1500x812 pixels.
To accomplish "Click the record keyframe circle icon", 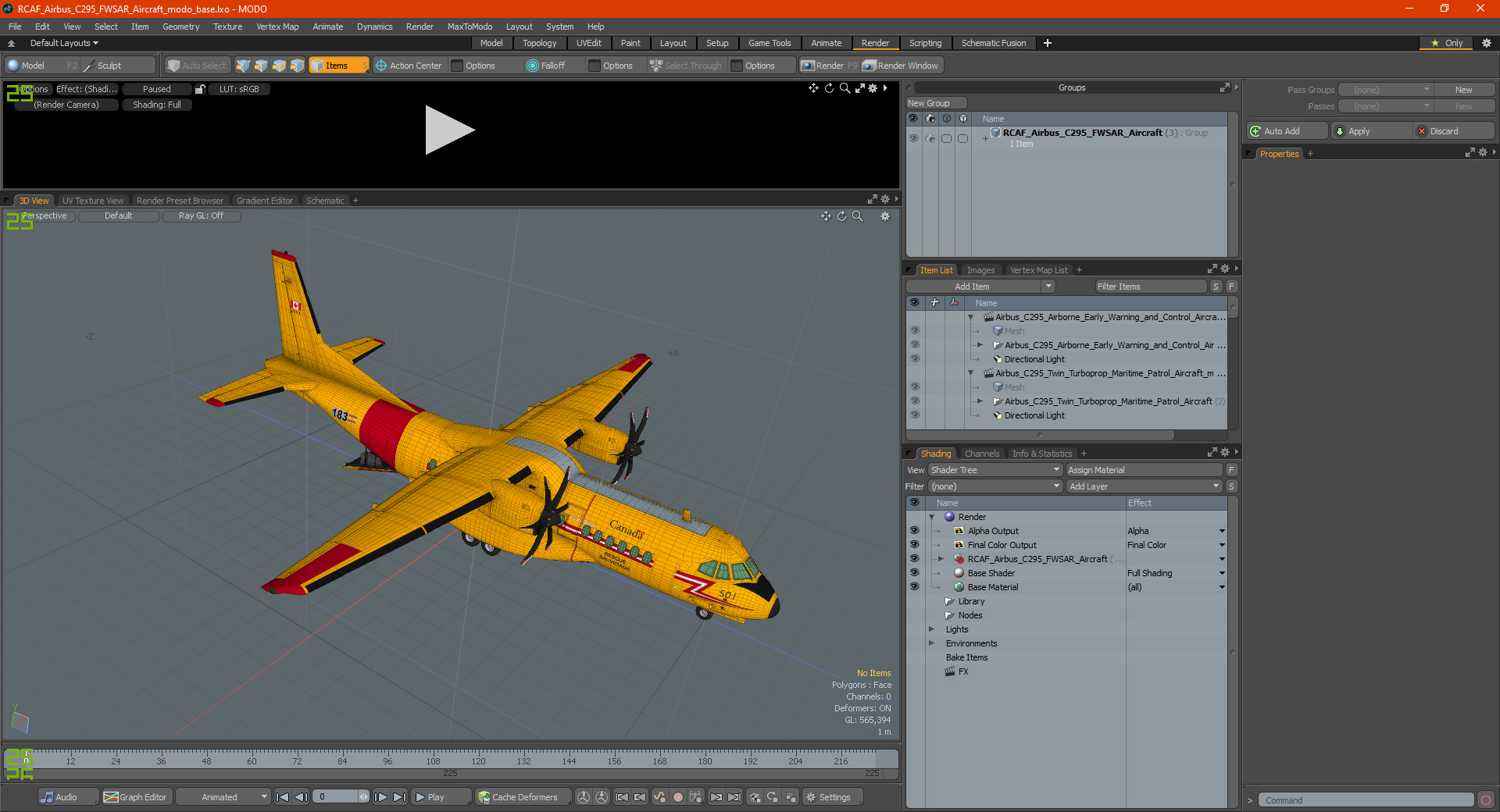I will click(x=678, y=797).
